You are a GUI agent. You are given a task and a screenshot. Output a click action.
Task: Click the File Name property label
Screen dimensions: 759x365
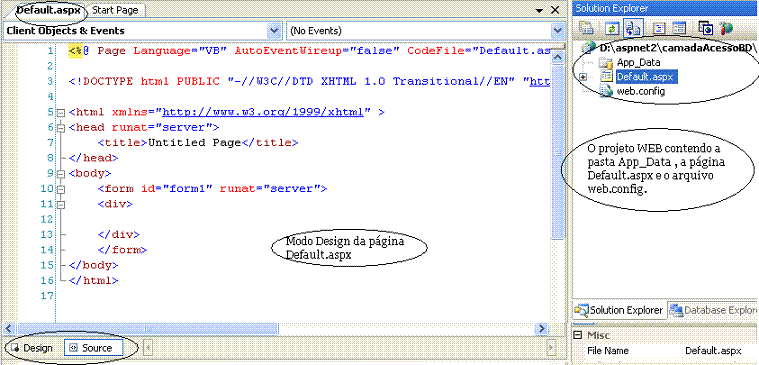click(x=607, y=351)
